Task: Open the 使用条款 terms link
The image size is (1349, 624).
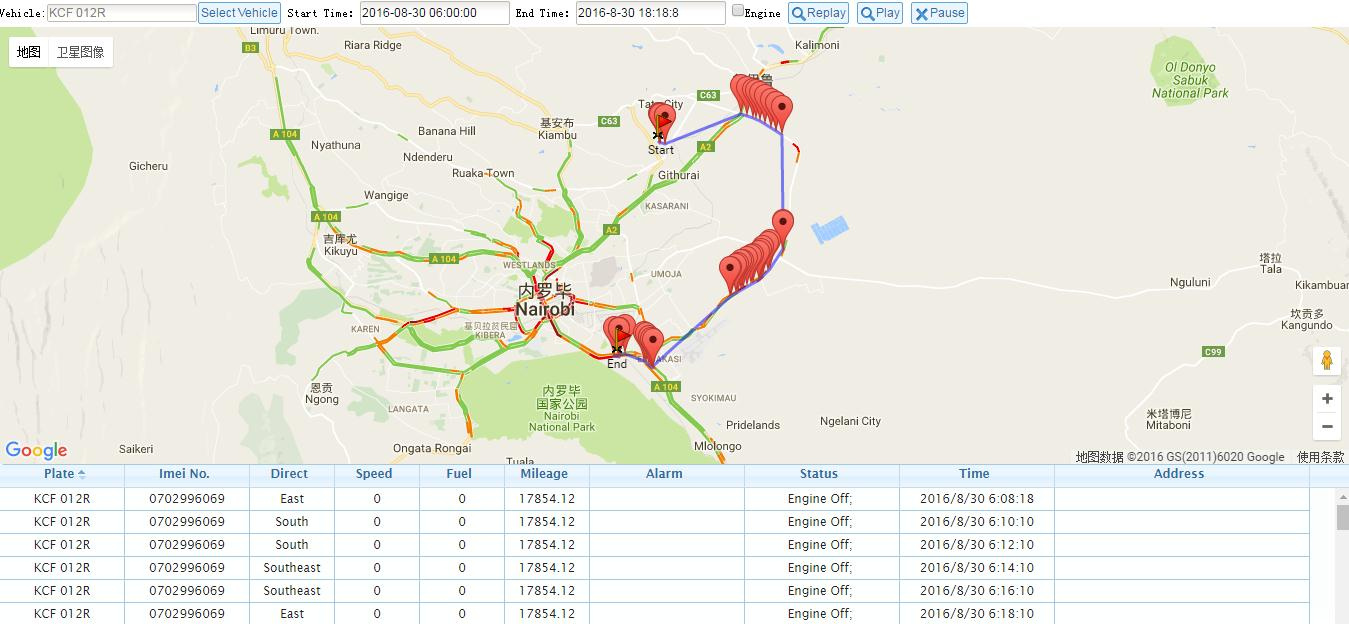Action: point(1320,457)
